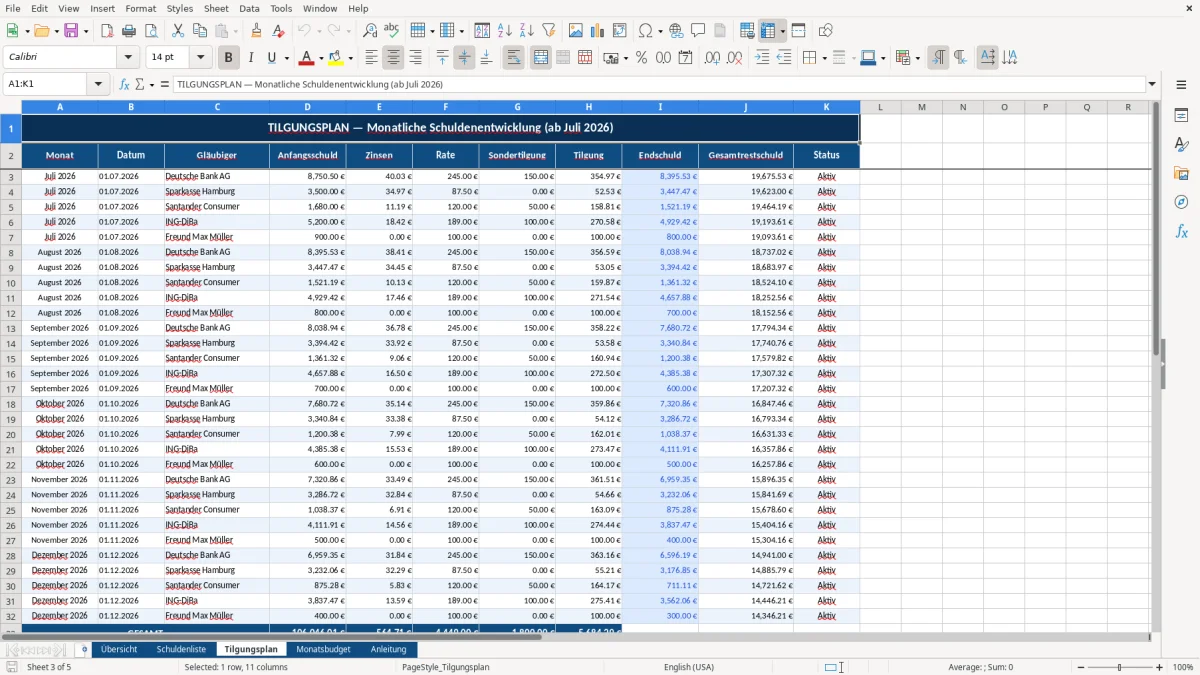Screen dimensions: 1200x675
Task: Click the Format as Date icon
Action: tap(685, 58)
